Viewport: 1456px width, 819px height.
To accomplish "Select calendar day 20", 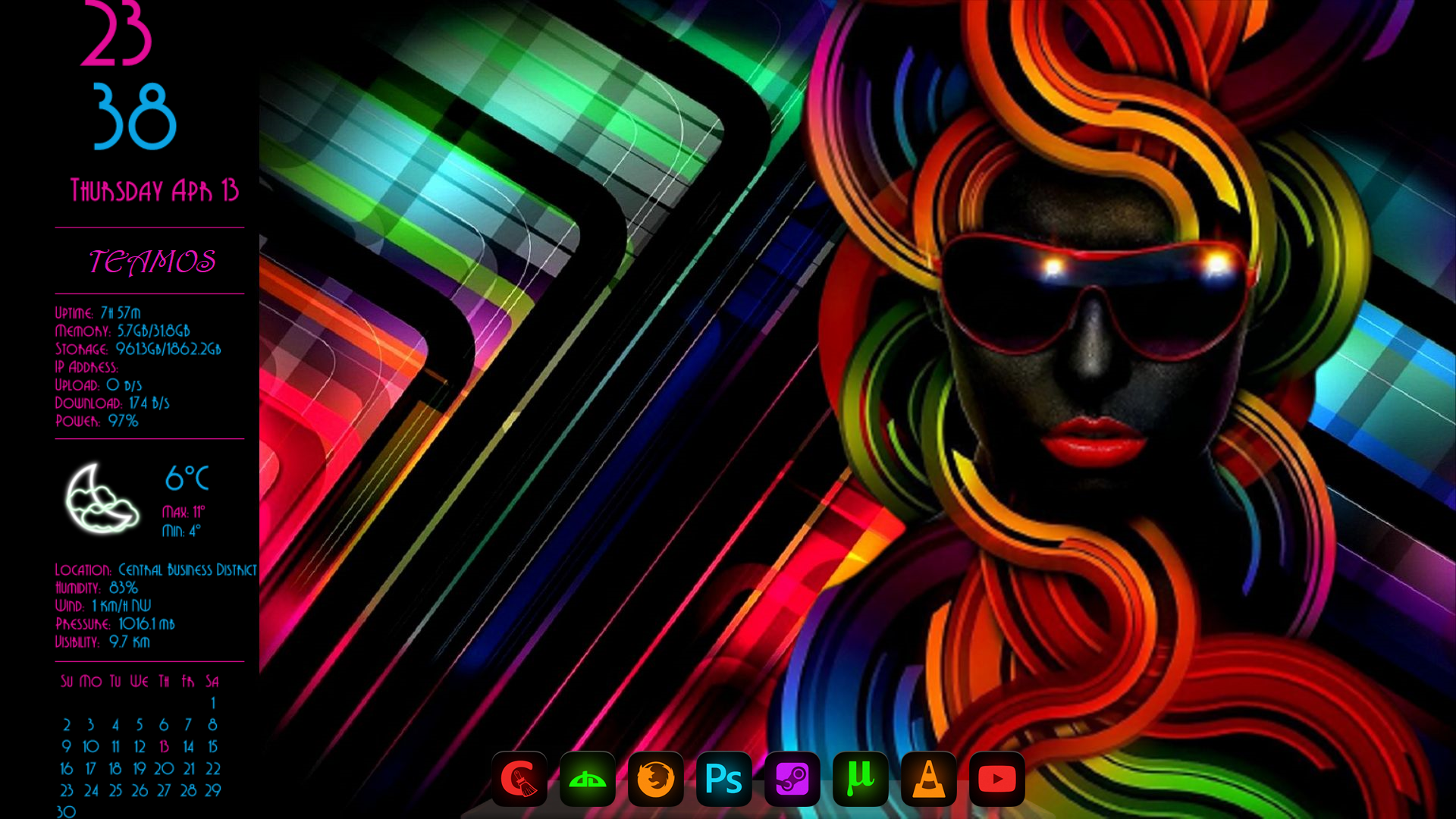I will click(164, 769).
